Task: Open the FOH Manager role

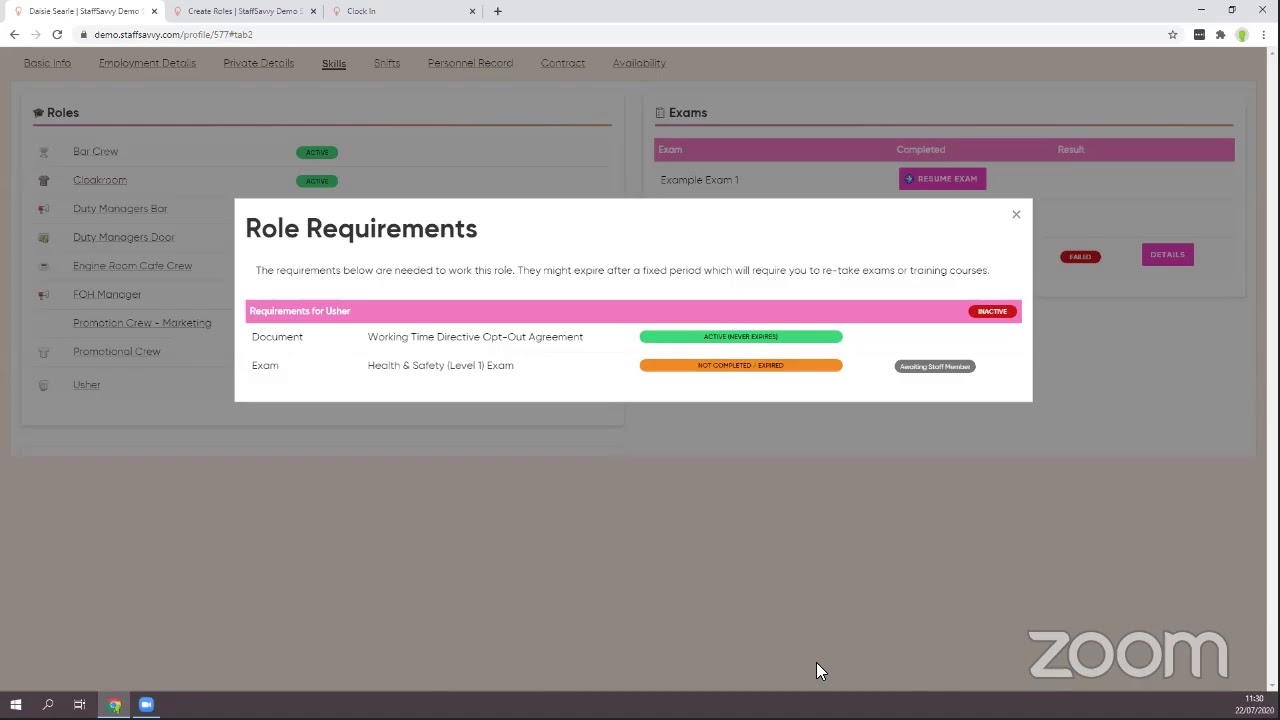Action: [107, 294]
